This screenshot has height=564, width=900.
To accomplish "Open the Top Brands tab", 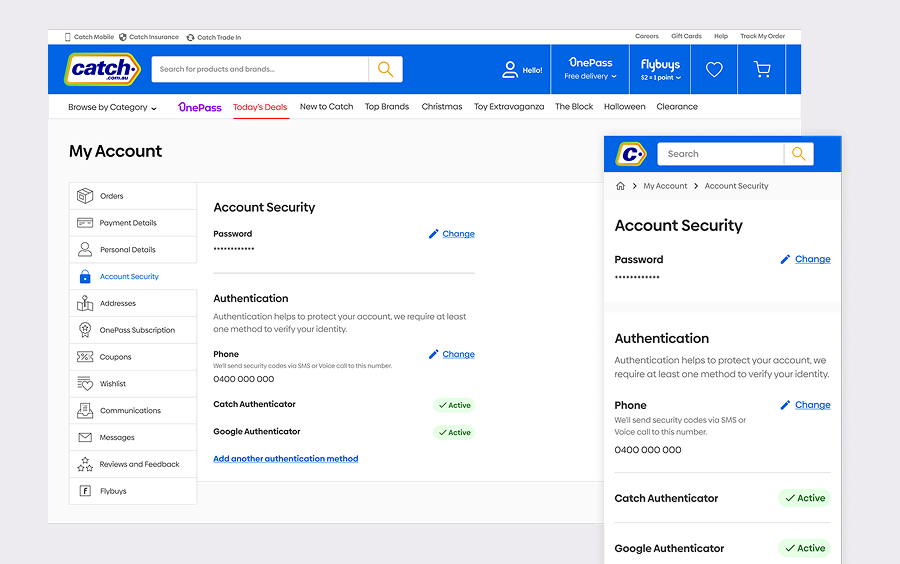I will point(387,107).
